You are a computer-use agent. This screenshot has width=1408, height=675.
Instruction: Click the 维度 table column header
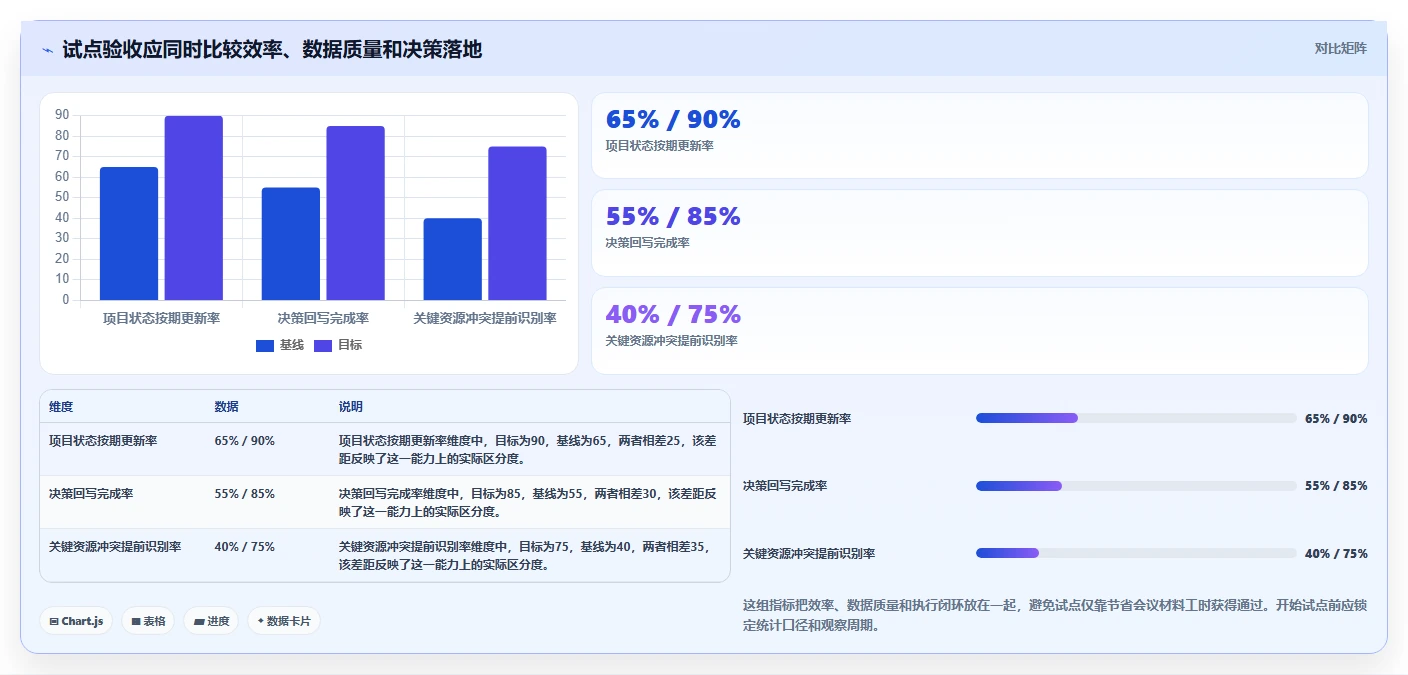[61, 407]
